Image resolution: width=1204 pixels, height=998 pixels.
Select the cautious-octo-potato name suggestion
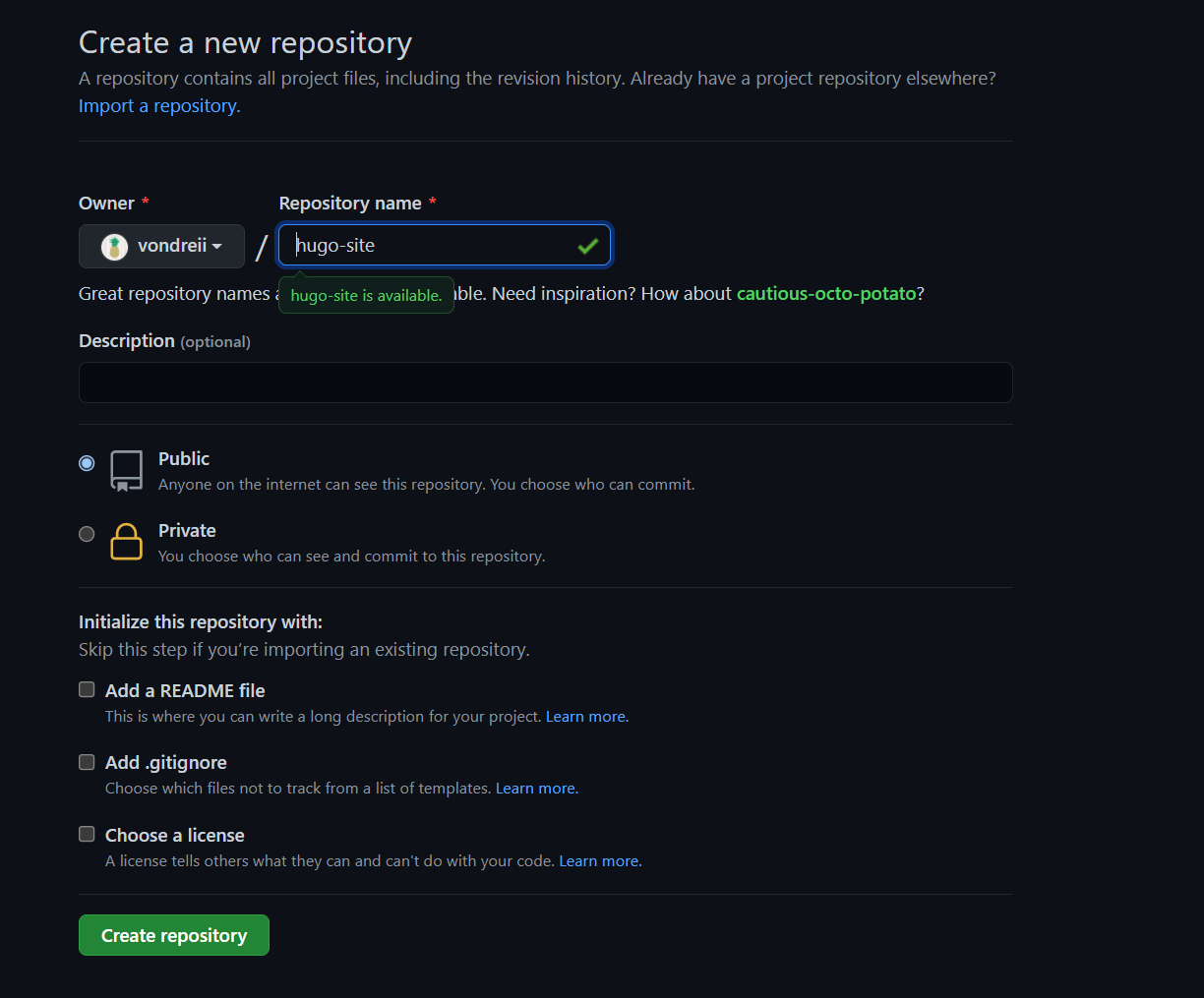pyautogui.click(x=826, y=293)
